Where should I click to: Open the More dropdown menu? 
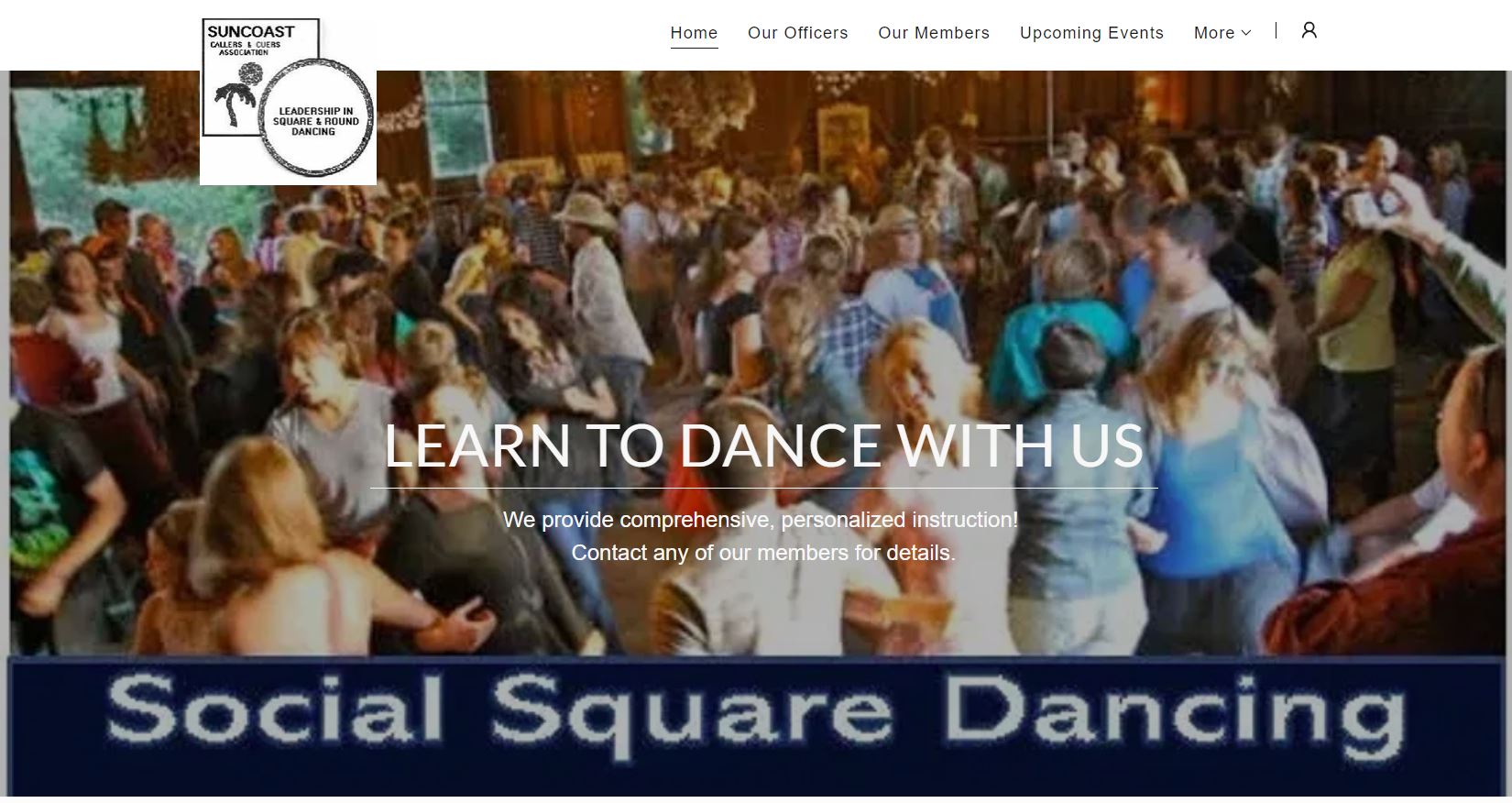pyautogui.click(x=1222, y=33)
